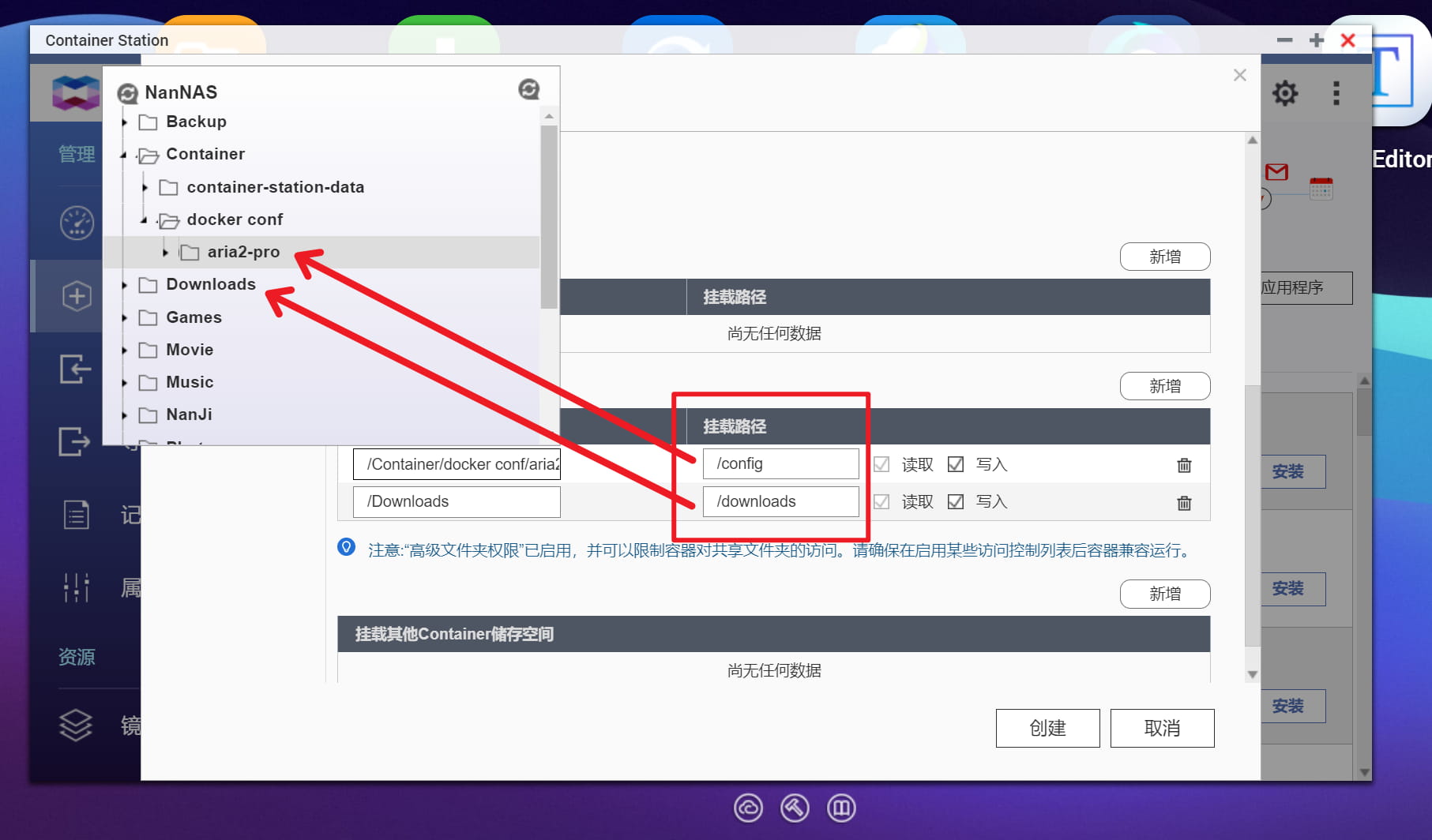Enable 读取 checkbox for the /config mount
Viewport: 1432px width, 840px height.
coord(881,464)
